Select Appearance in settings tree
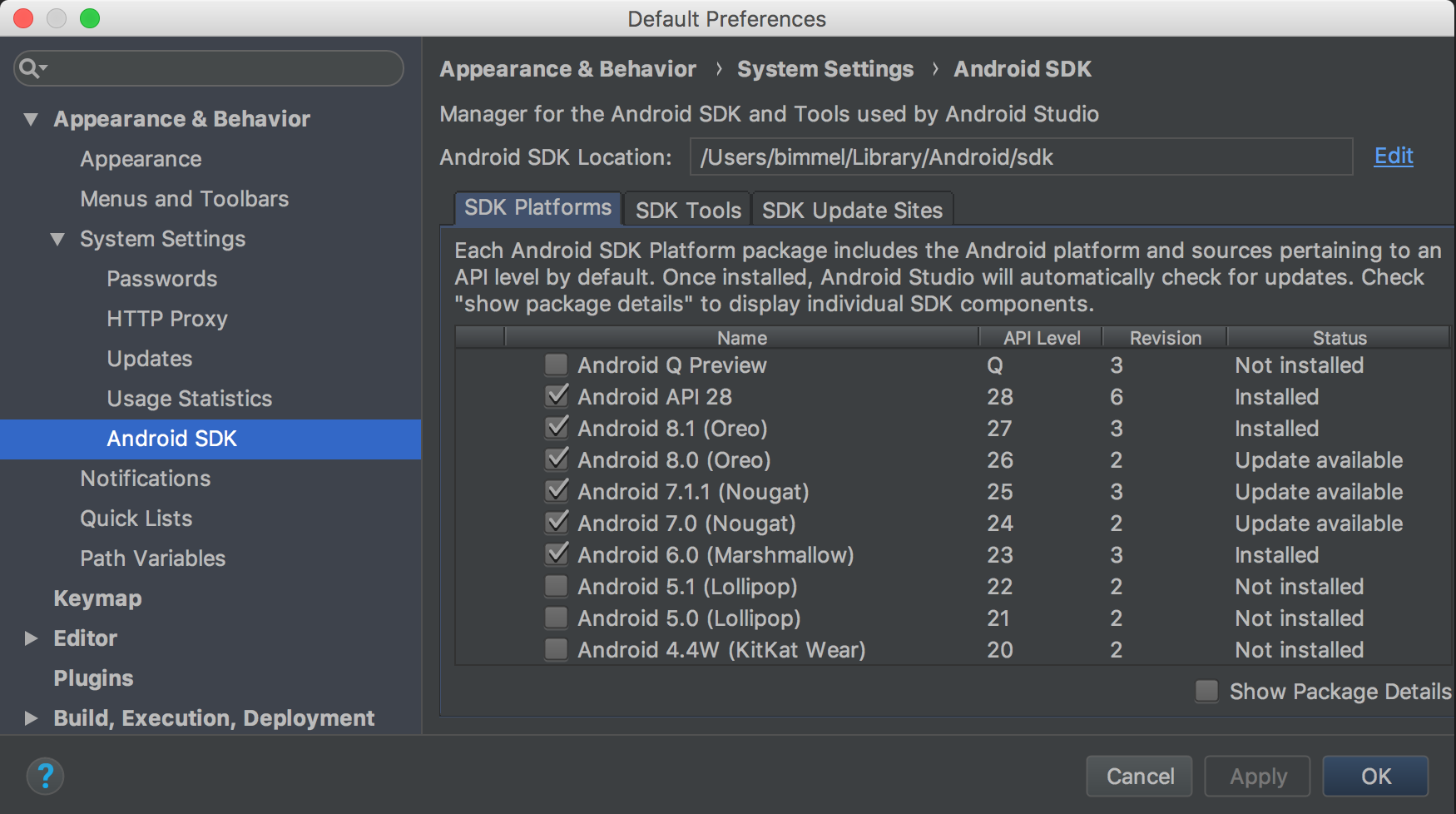 [141, 159]
